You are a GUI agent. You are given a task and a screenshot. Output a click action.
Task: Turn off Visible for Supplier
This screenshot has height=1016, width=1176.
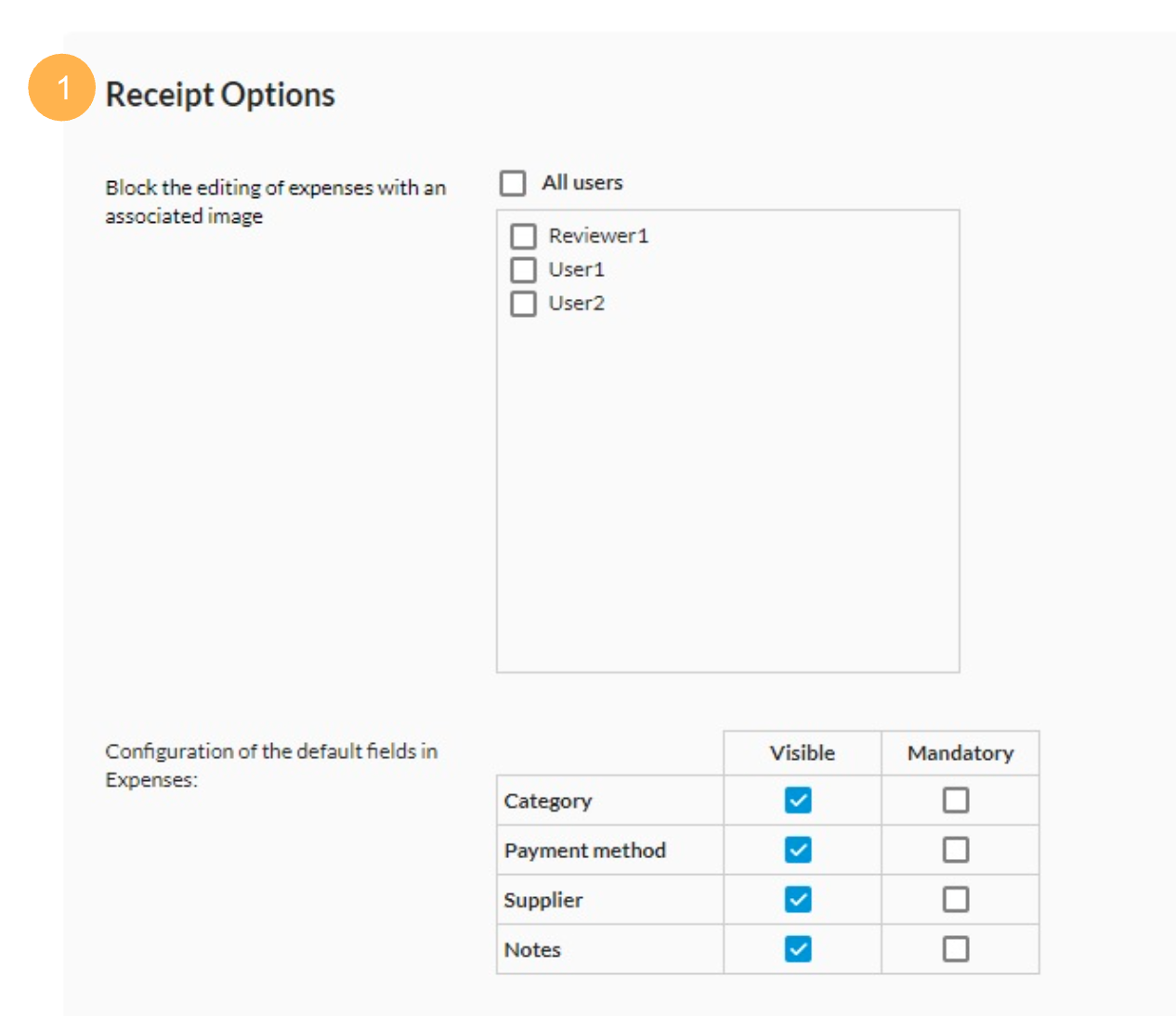[x=798, y=900]
